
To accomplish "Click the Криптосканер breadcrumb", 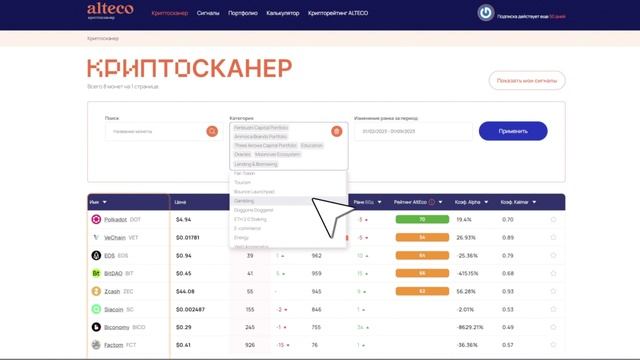I will point(103,38).
